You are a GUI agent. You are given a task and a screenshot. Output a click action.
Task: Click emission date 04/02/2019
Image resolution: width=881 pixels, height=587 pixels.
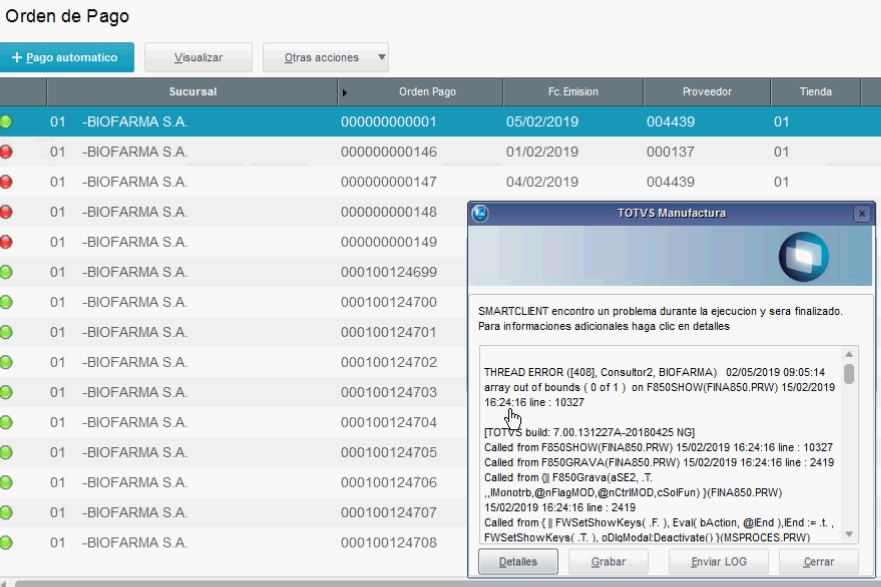tap(542, 182)
